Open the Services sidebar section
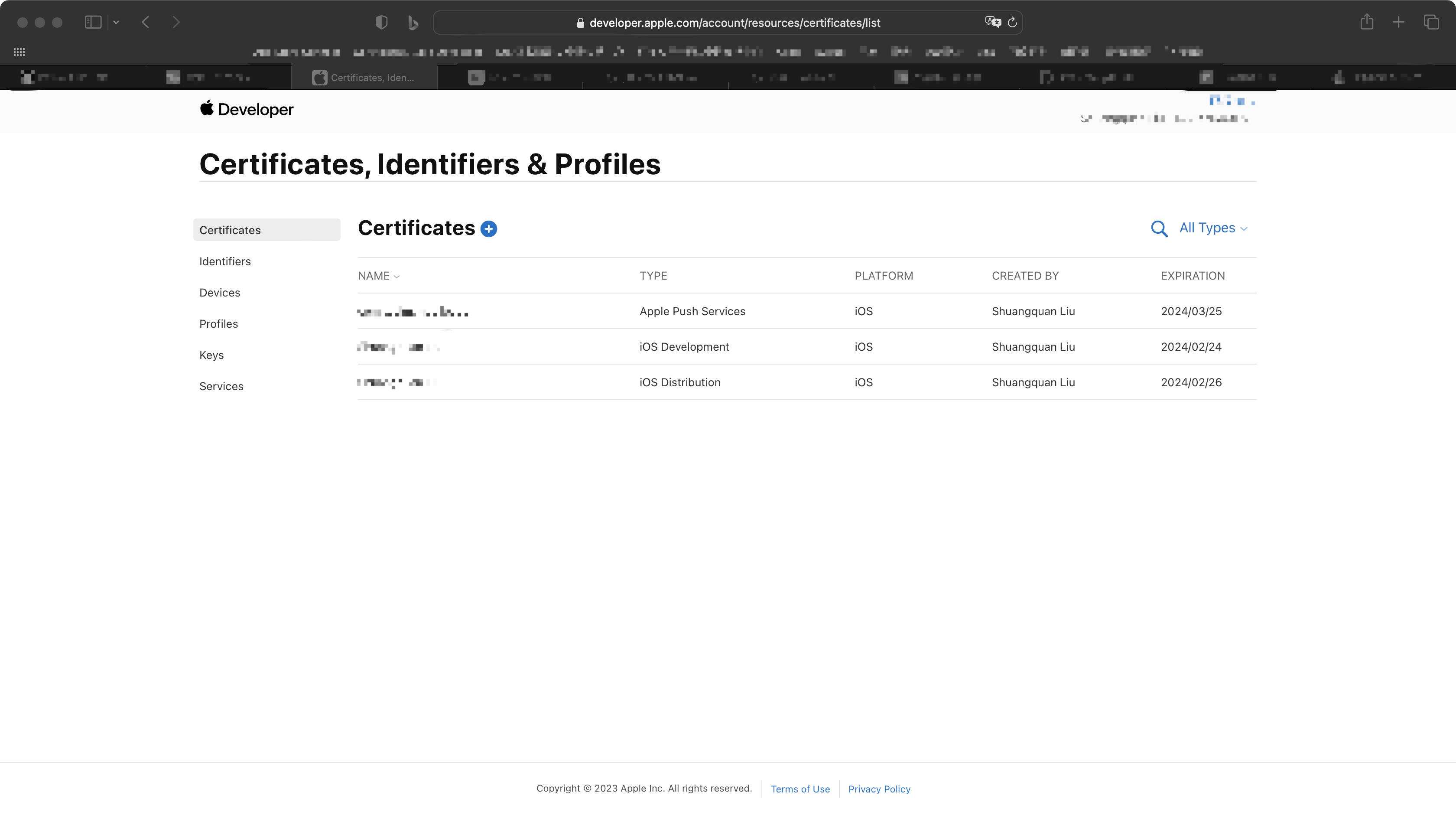The height and width of the screenshot is (815, 1456). point(221,386)
